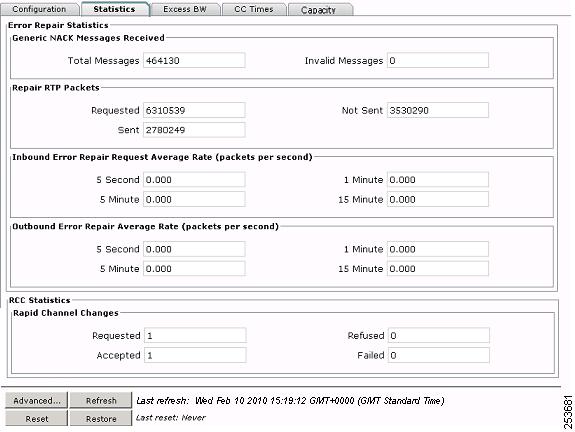Screen dimensions: 575x432
Task: Click Outbound rate 15 Minute field
Action: [438, 268]
